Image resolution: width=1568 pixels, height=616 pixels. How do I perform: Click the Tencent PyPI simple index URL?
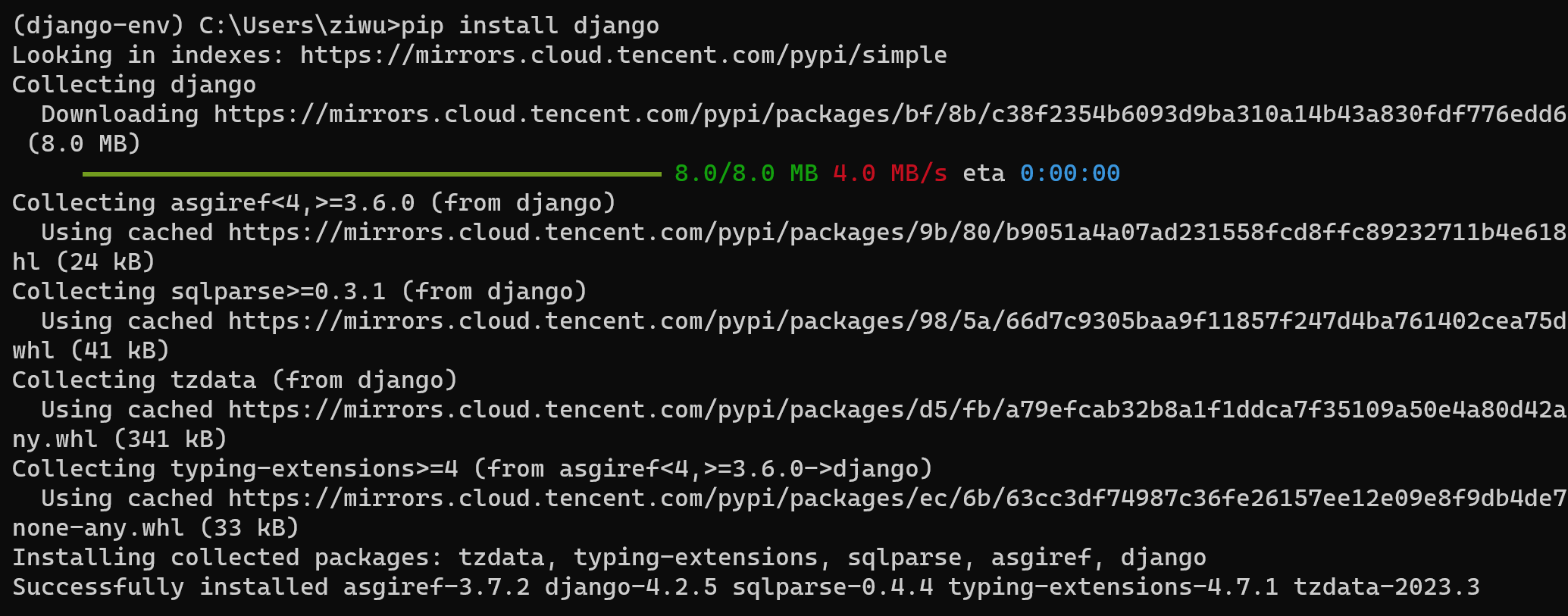(623, 55)
